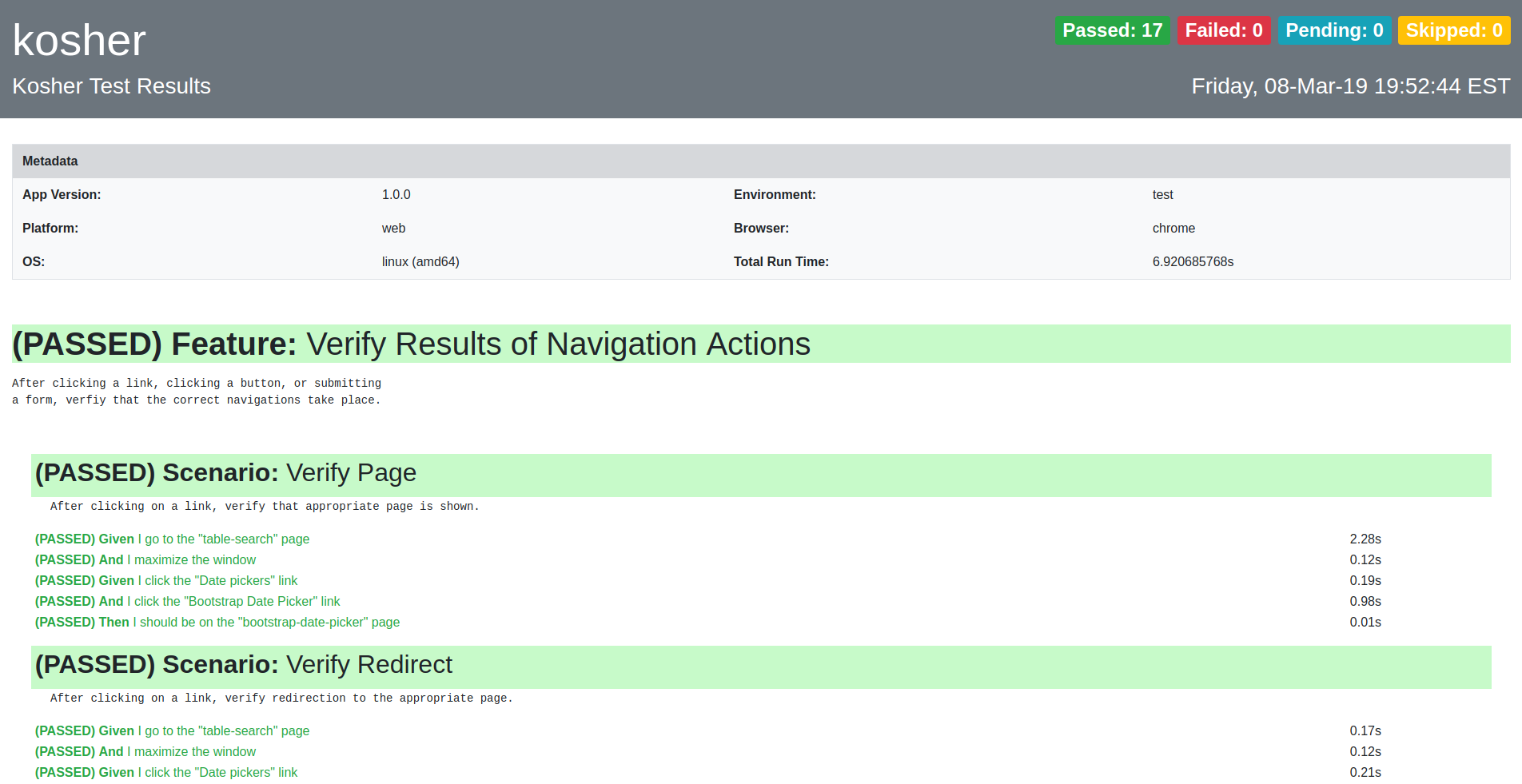Click step click "Bootstrap Date Picker" link
Screen dimensions: 1522x784
click(x=188, y=602)
